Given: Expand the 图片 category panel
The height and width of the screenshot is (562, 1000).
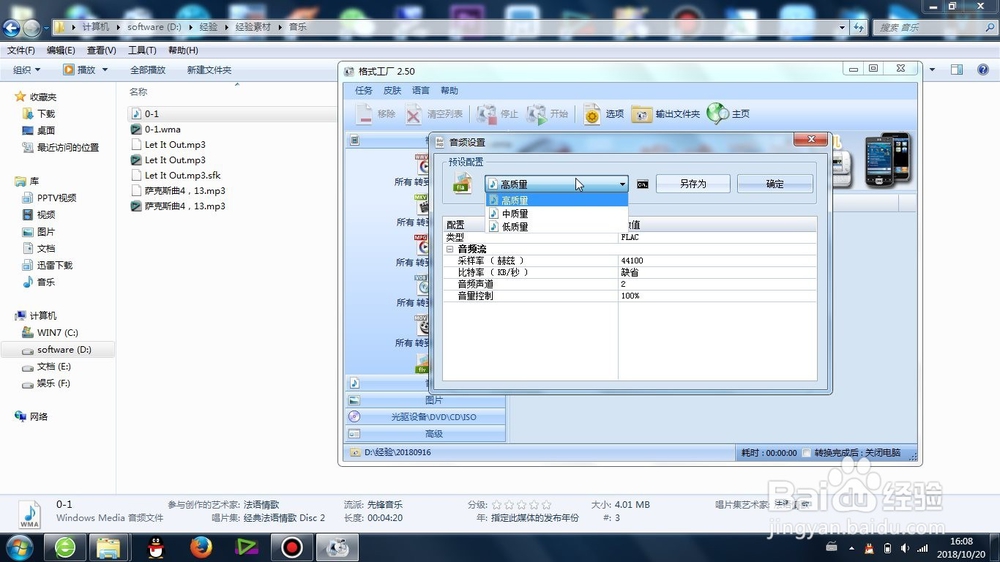Looking at the screenshot, I should pos(426,400).
